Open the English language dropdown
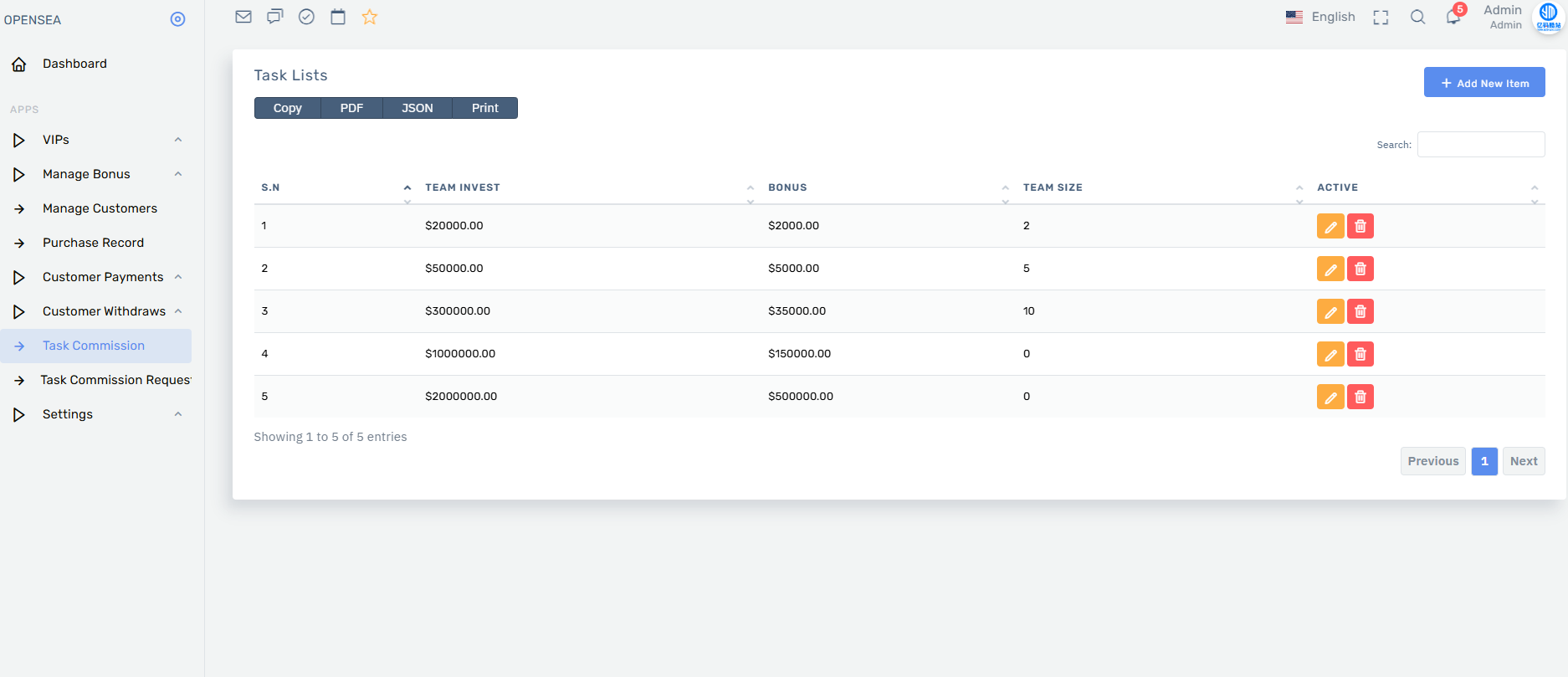Screen dimensions: 1568x677 tap(1320, 17)
